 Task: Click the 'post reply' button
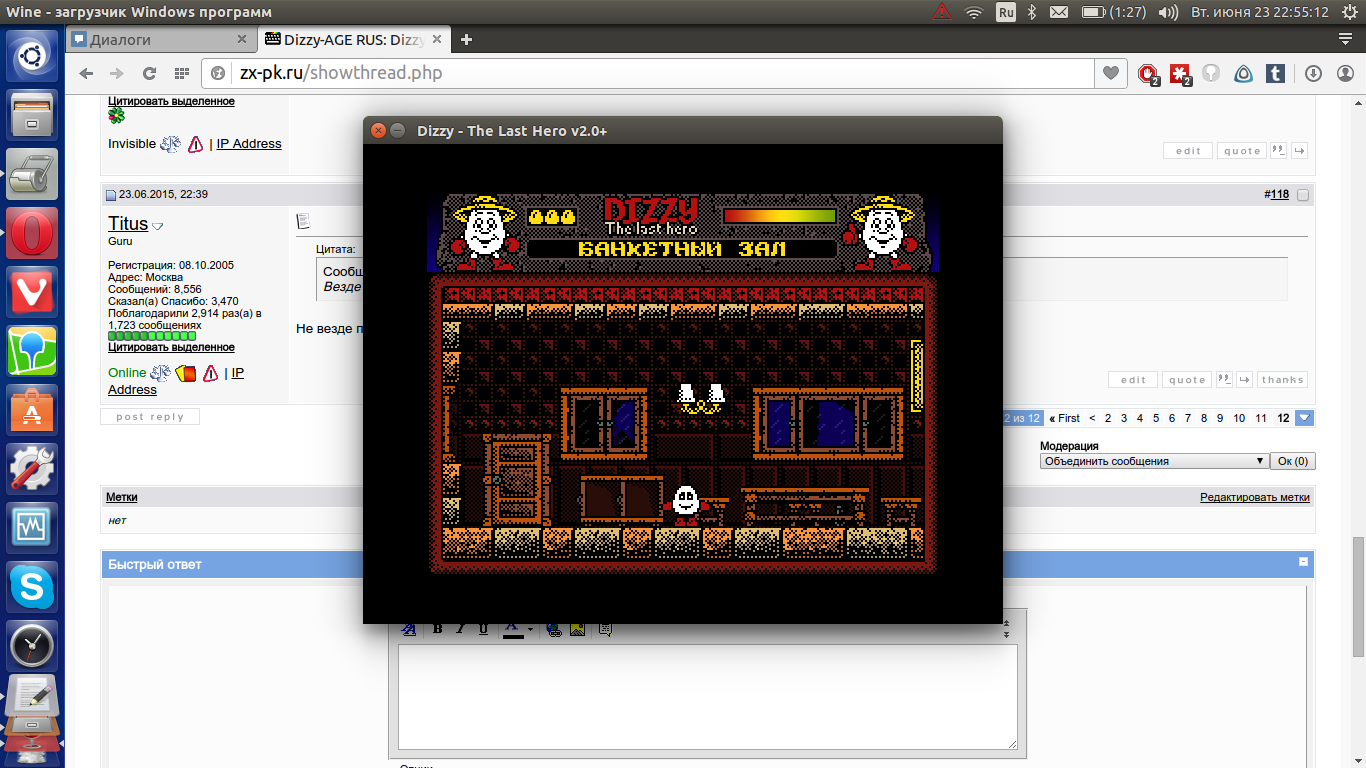(x=150, y=417)
